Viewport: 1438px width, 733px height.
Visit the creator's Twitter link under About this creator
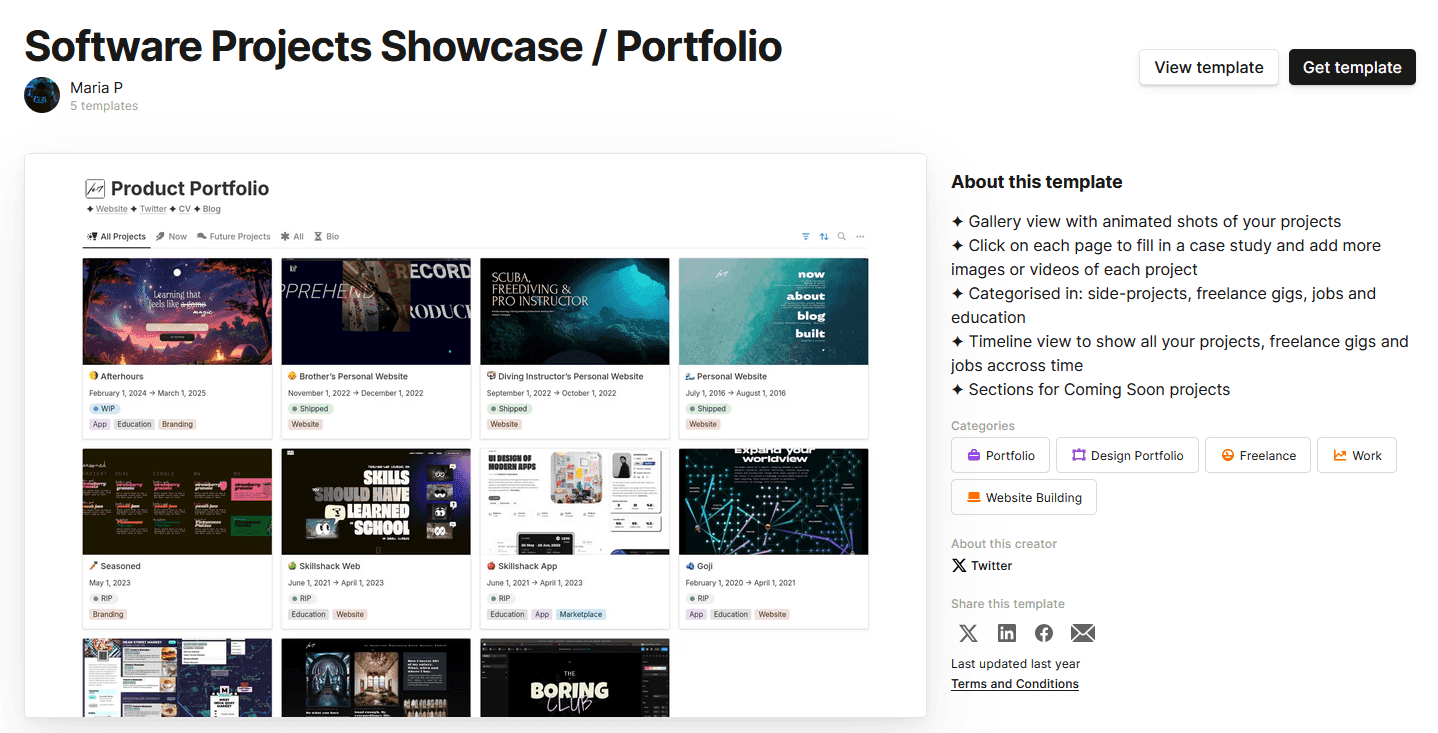[982, 566]
